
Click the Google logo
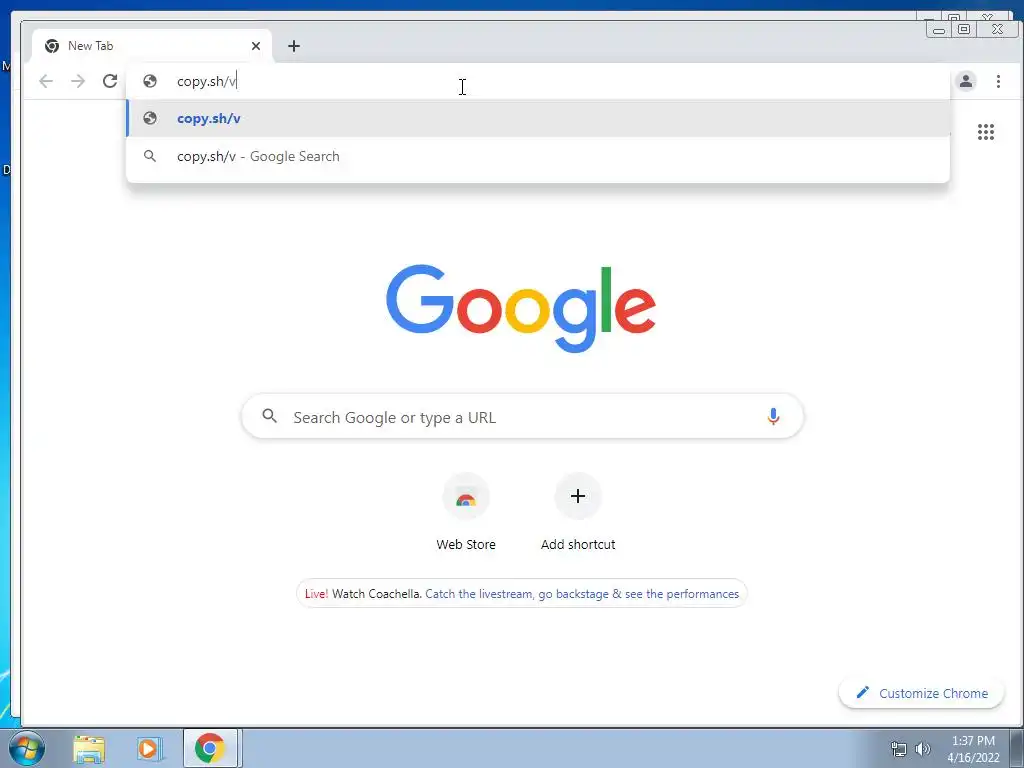coord(520,307)
